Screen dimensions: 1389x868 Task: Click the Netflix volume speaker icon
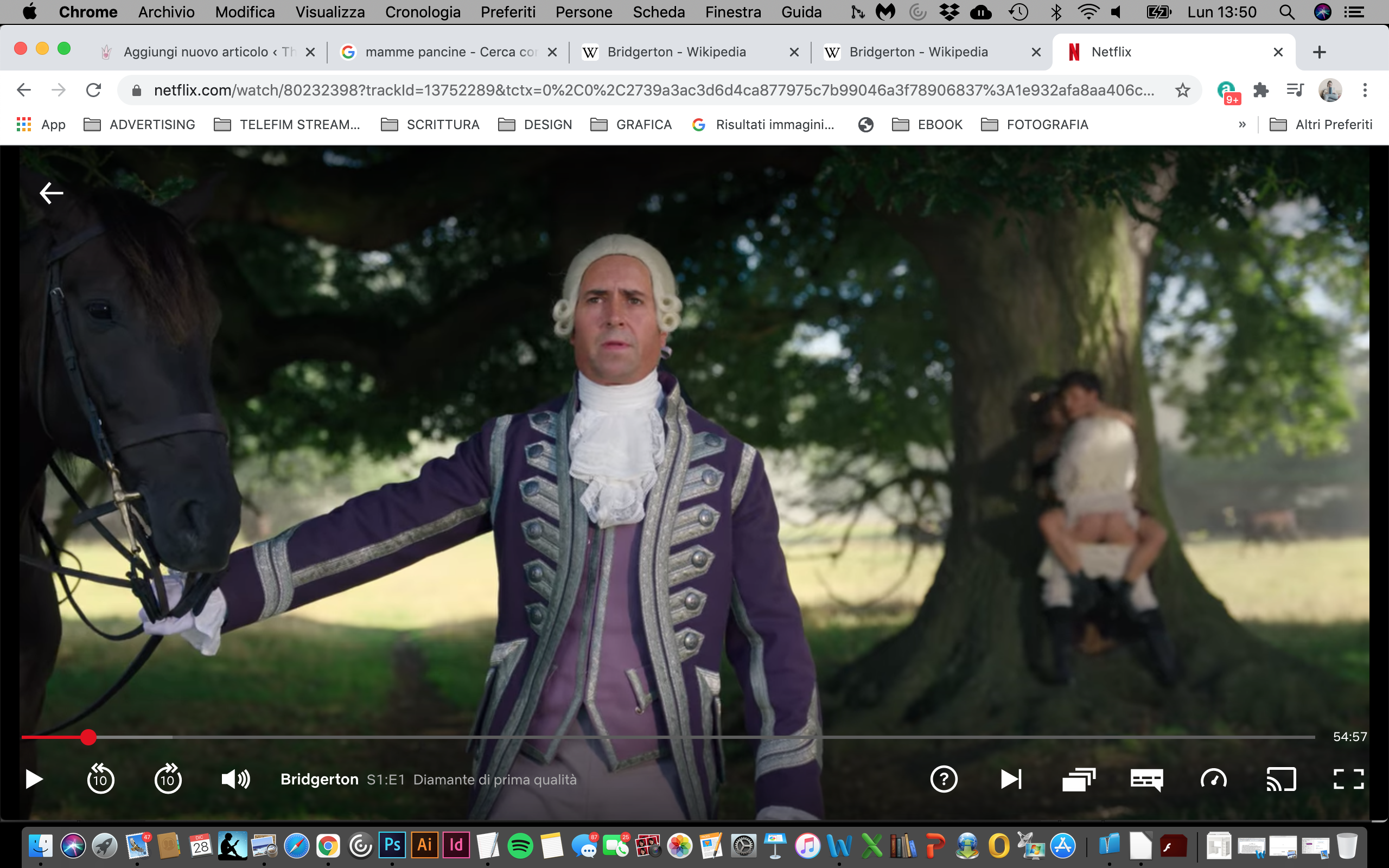[236, 779]
